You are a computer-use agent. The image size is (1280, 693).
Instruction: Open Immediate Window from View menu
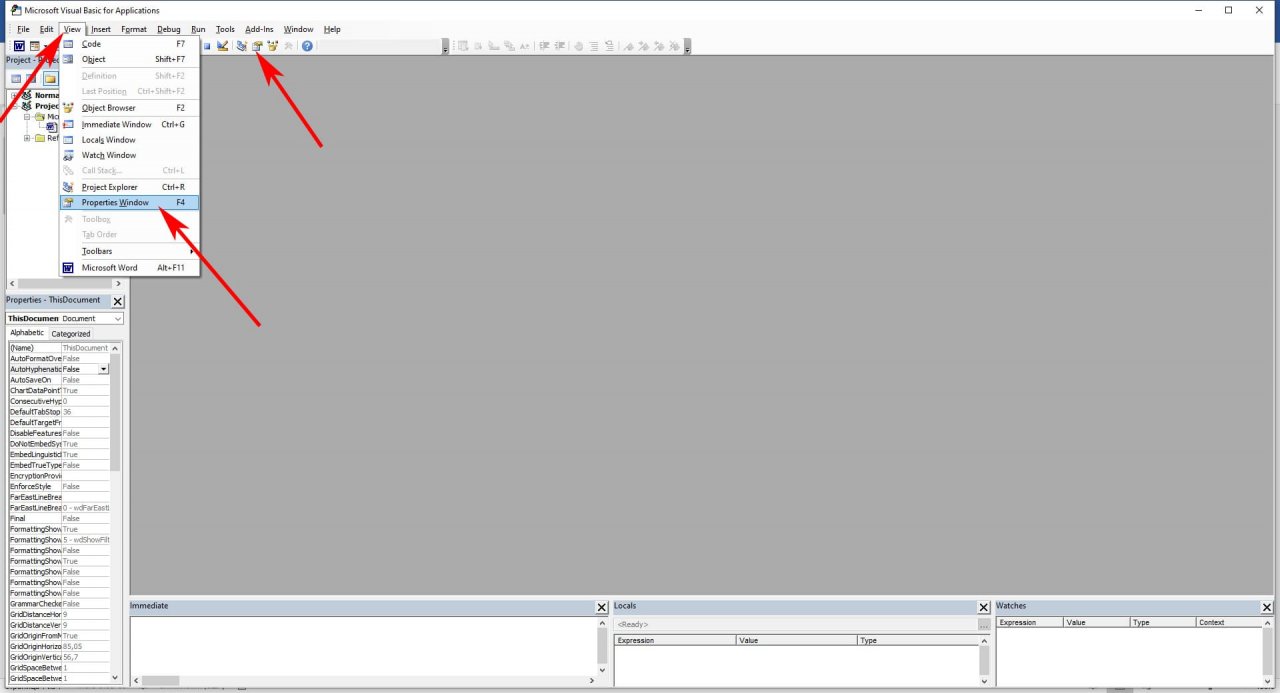130,124
